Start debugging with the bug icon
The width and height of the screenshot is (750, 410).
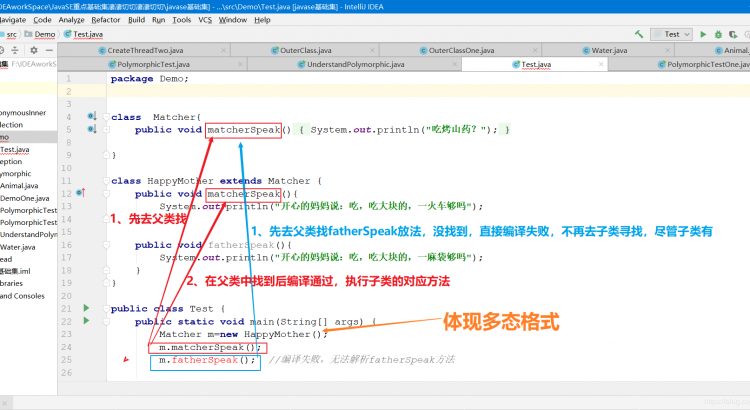click(720, 33)
